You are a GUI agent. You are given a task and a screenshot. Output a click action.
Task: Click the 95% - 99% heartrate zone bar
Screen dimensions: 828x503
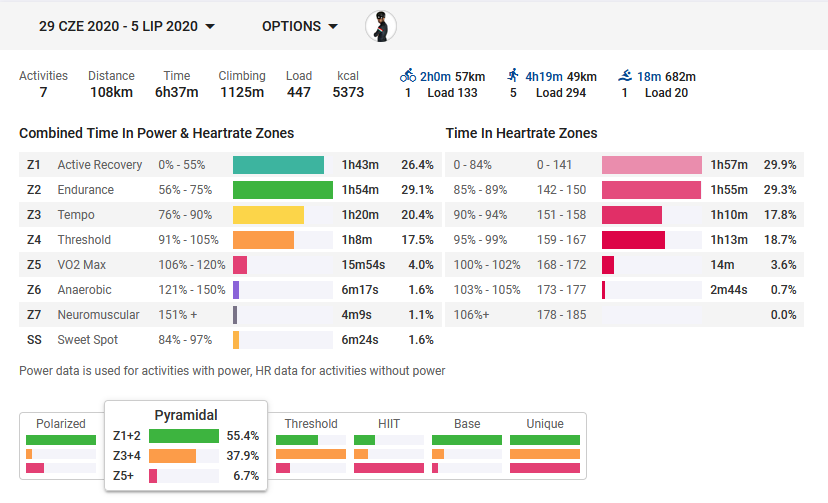coord(633,240)
